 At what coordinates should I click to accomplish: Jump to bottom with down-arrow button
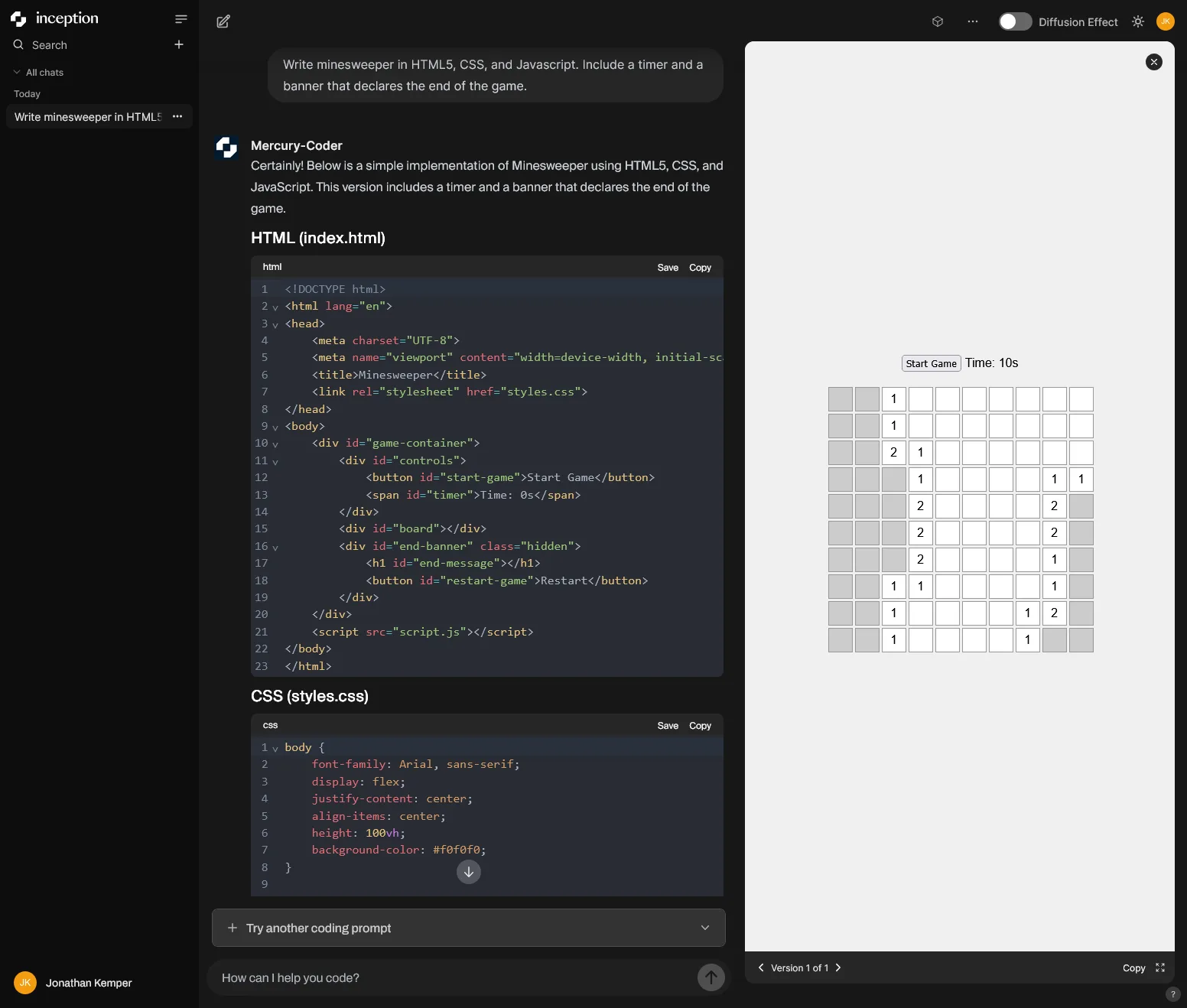pyautogui.click(x=469, y=872)
